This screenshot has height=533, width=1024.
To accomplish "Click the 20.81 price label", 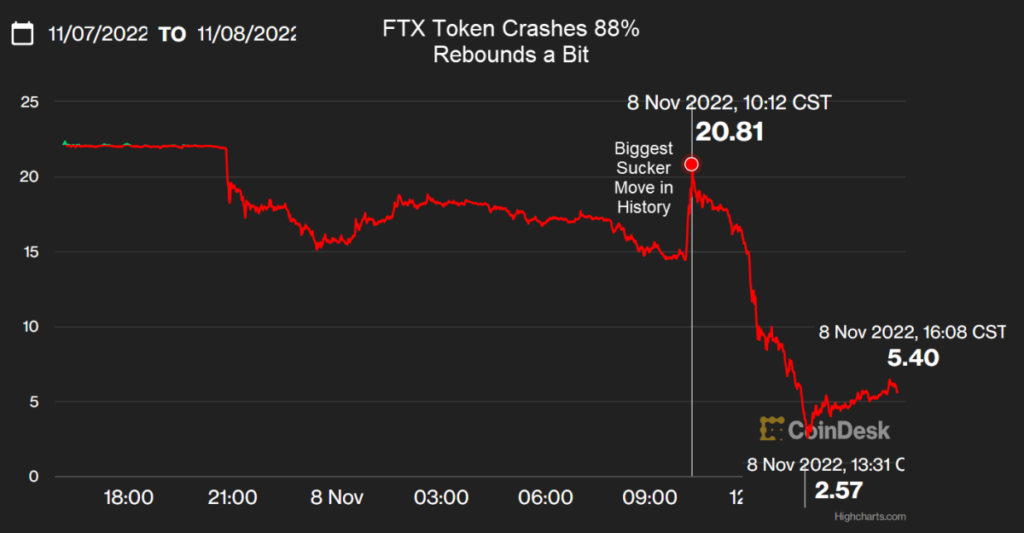I will (x=729, y=132).
